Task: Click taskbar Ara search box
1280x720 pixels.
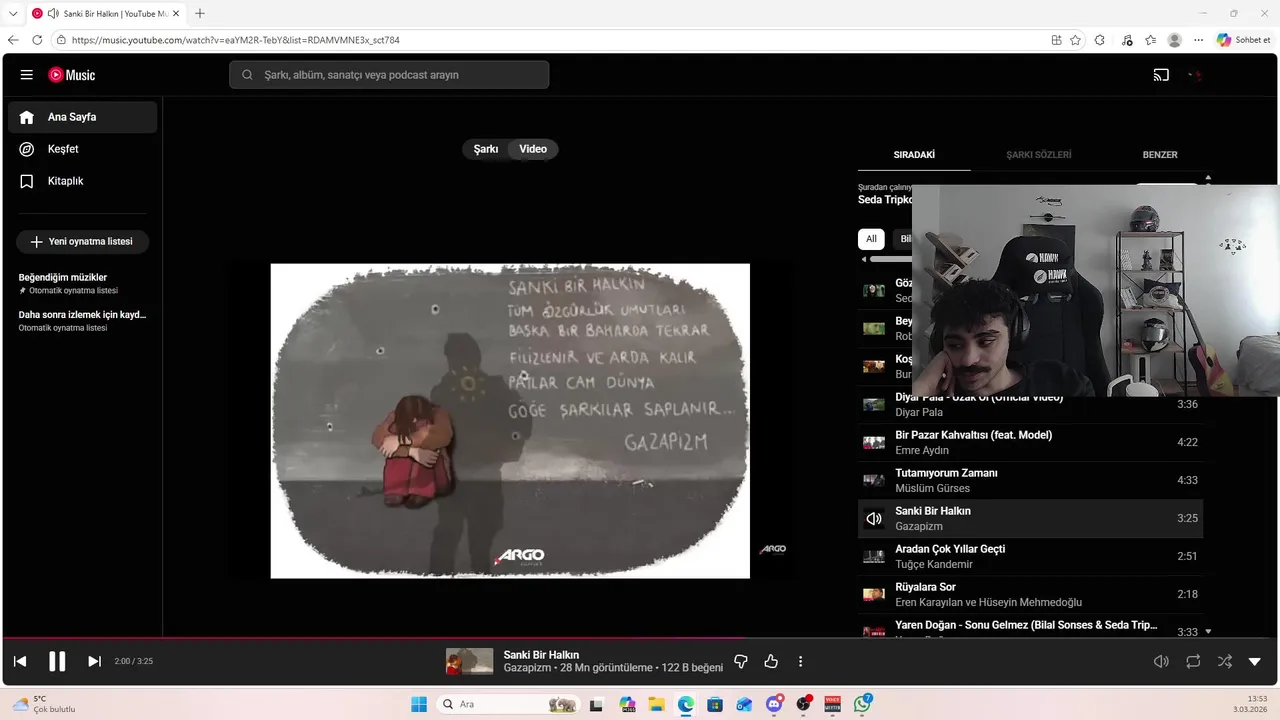Action: pos(509,704)
